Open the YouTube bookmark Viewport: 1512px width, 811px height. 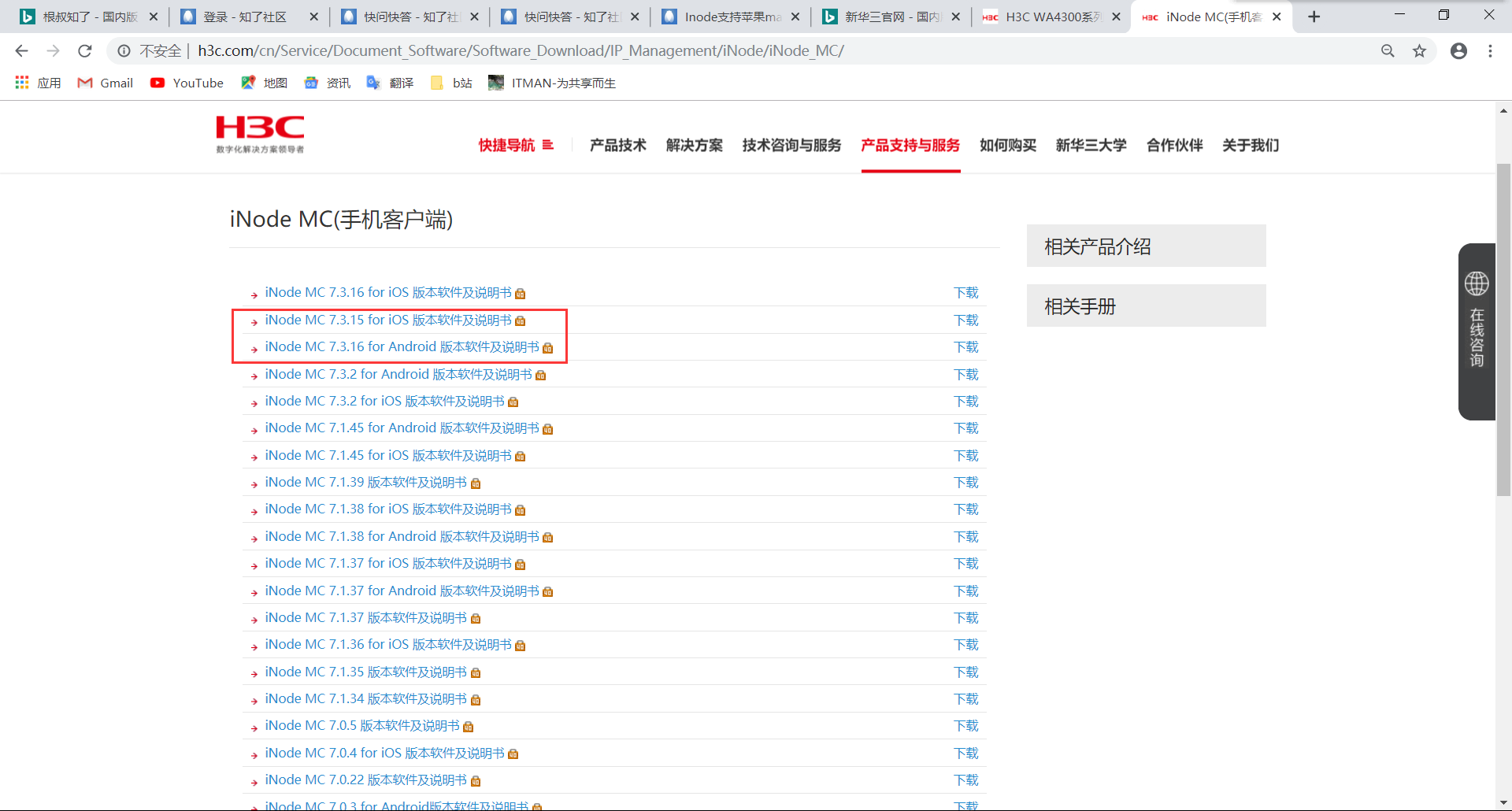click(187, 83)
